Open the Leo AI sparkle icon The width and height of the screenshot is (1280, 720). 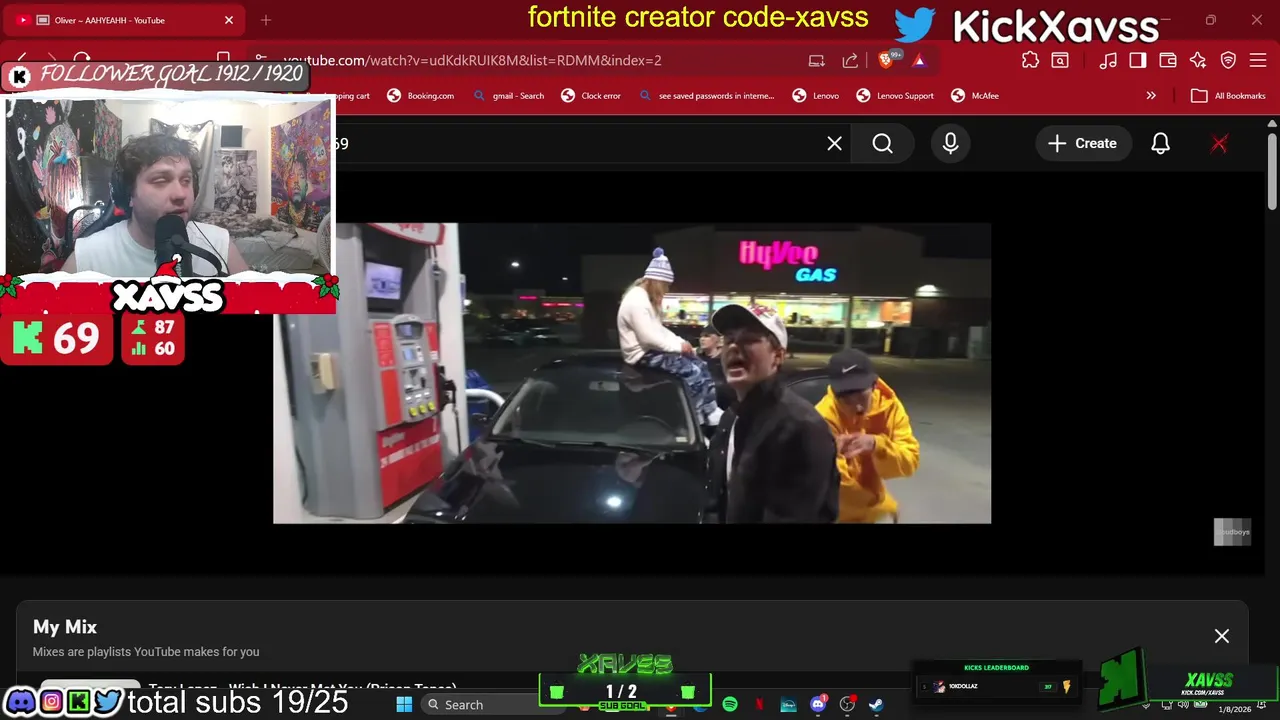point(1198,60)
